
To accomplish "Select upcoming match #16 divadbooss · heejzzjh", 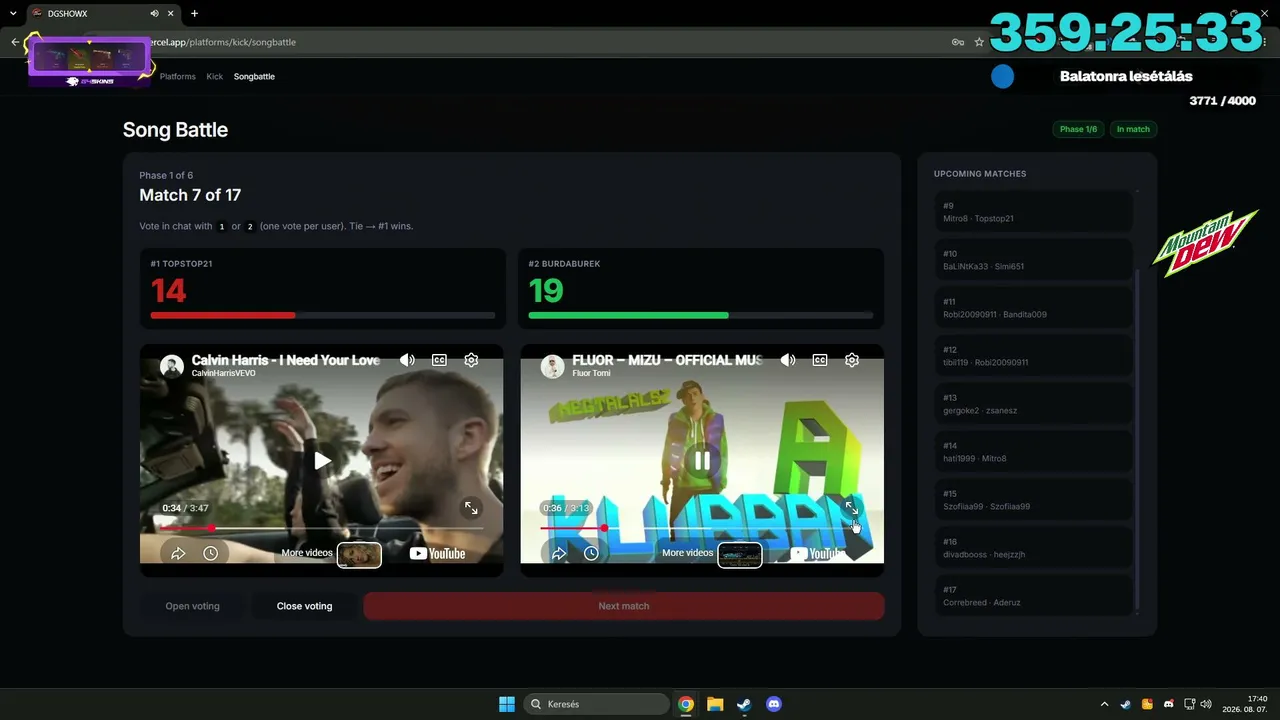I will tap(1034, 548).
